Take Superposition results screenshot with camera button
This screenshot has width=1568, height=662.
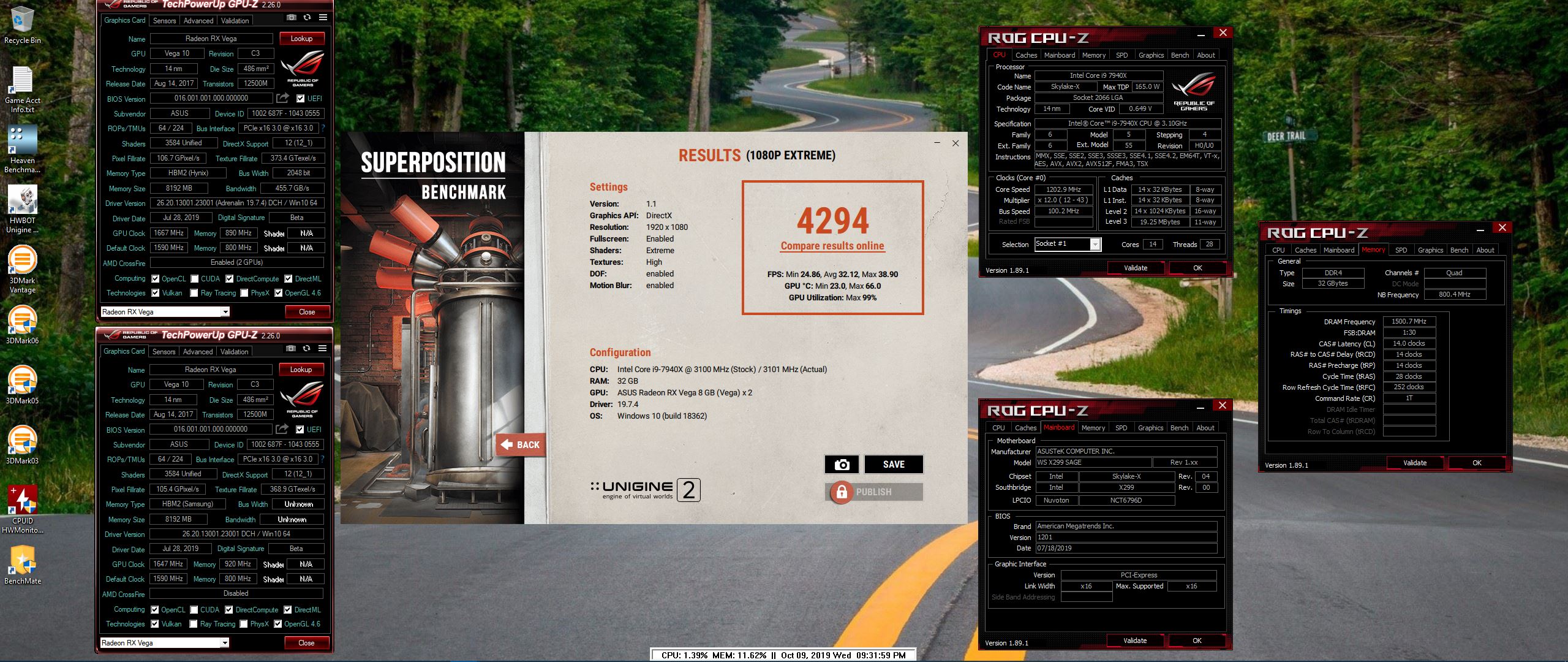(842, 465)
